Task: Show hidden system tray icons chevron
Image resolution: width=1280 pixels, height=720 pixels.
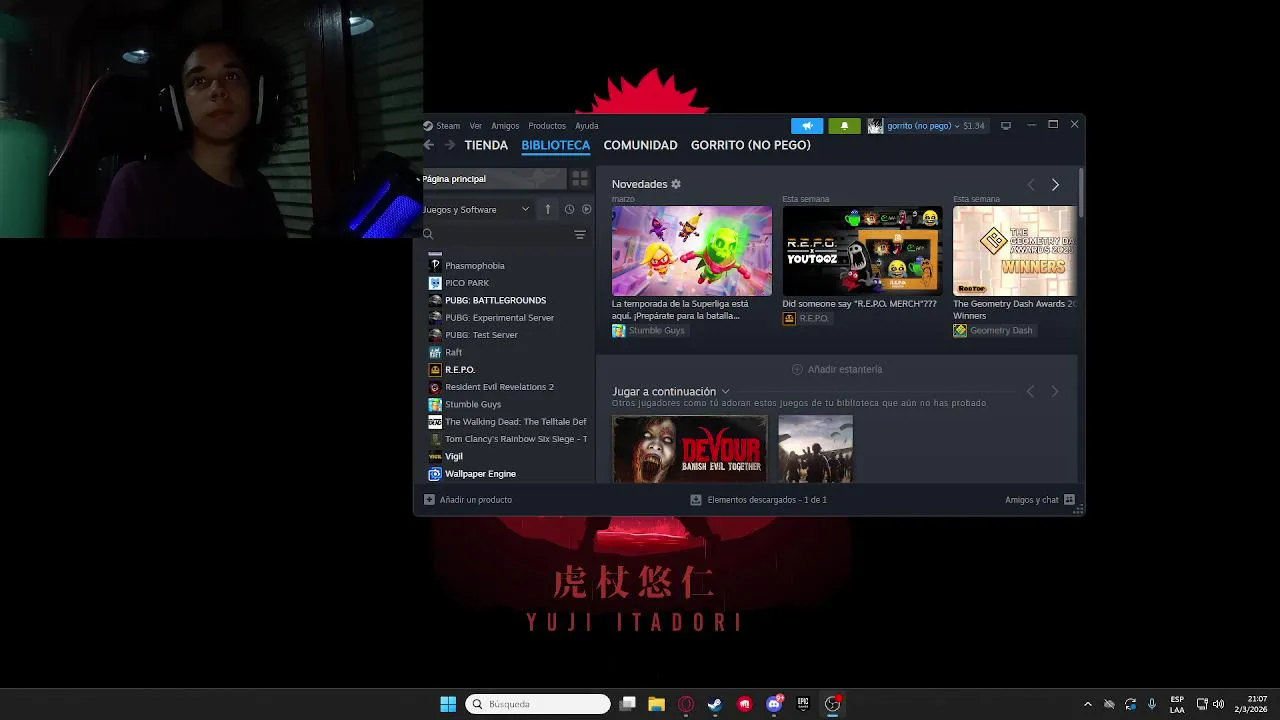Action: click(x=1088, y=704)
